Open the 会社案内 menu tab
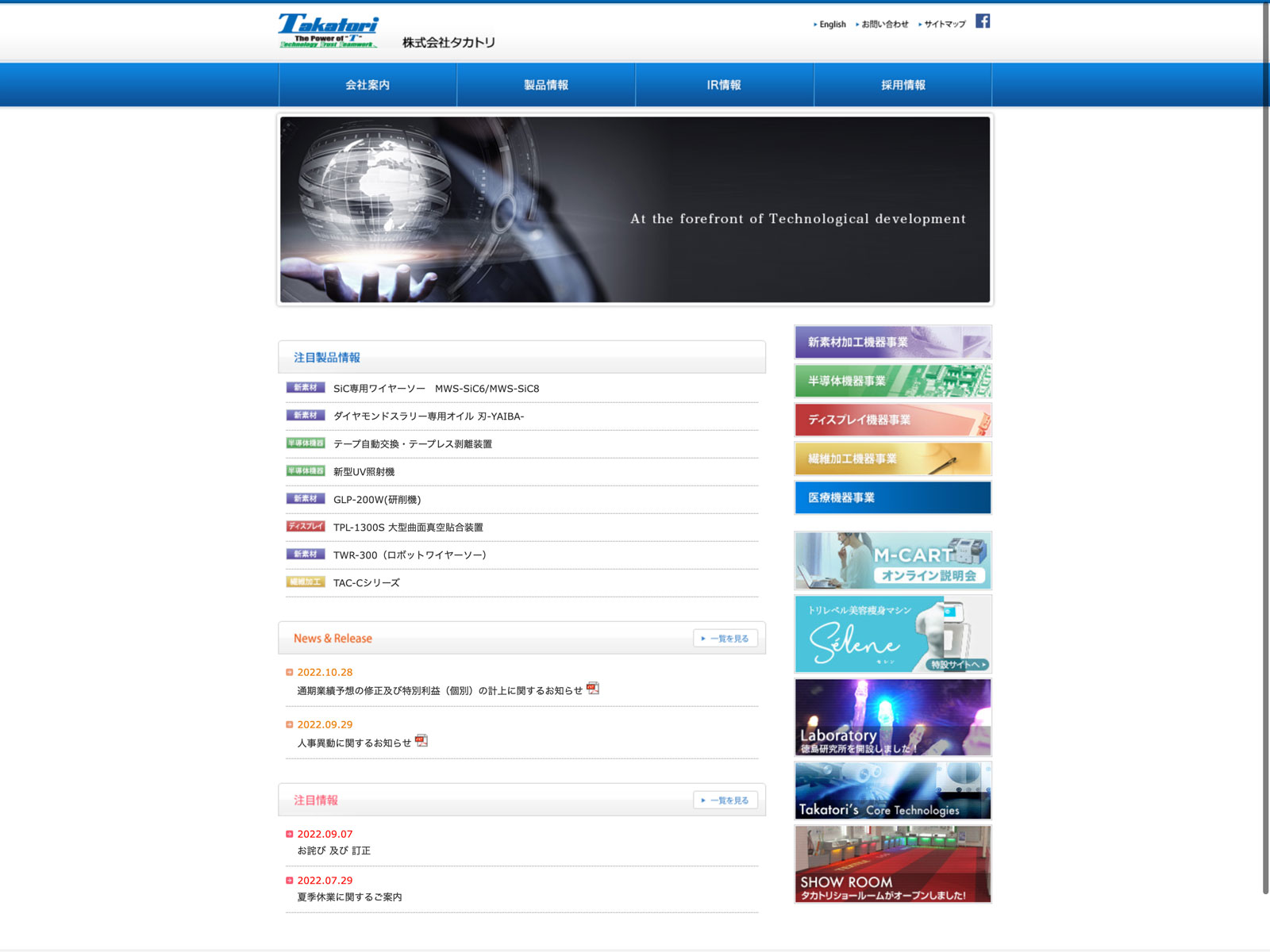This screenshot has height=952, width=1270. click(368, 85)
